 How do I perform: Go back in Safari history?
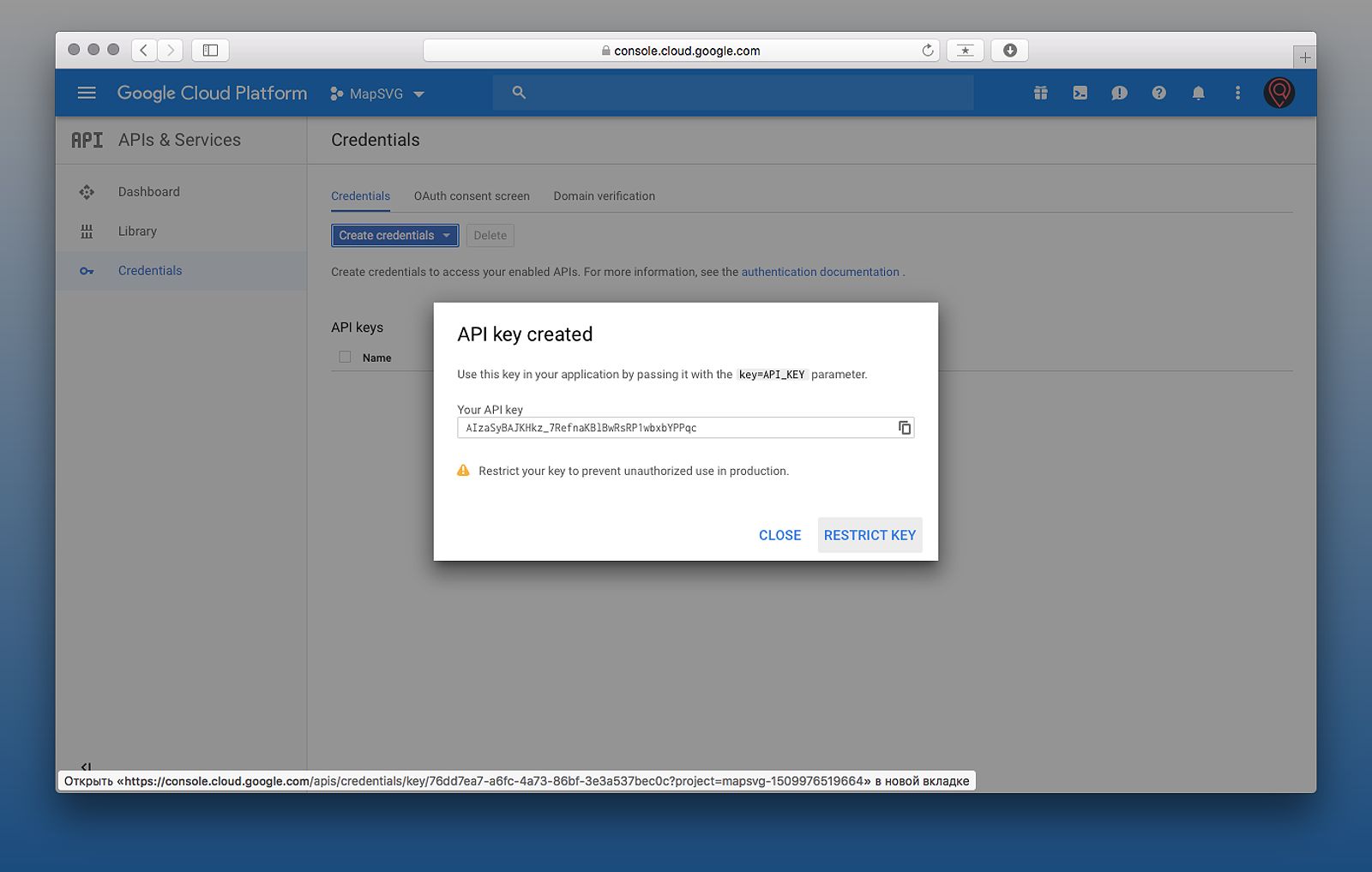(x=144, y=51)
